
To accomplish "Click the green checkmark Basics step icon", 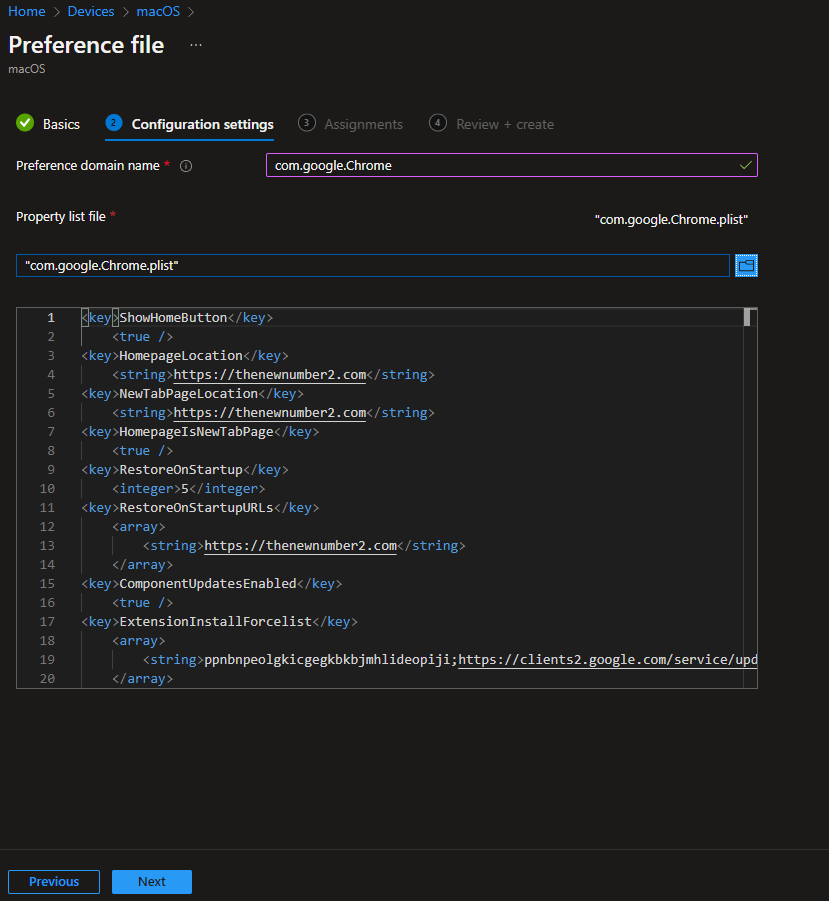I will tap(25, 123).
